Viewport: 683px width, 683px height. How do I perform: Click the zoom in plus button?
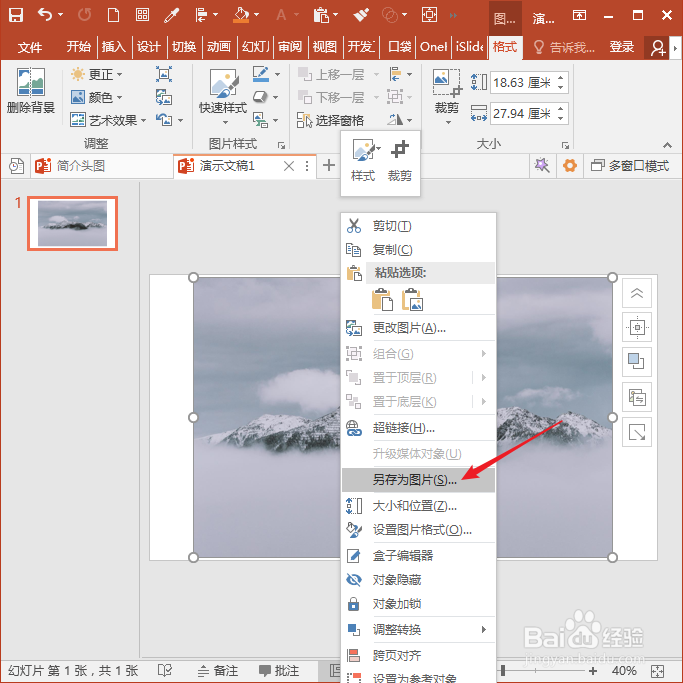click(x=593, y=671)
